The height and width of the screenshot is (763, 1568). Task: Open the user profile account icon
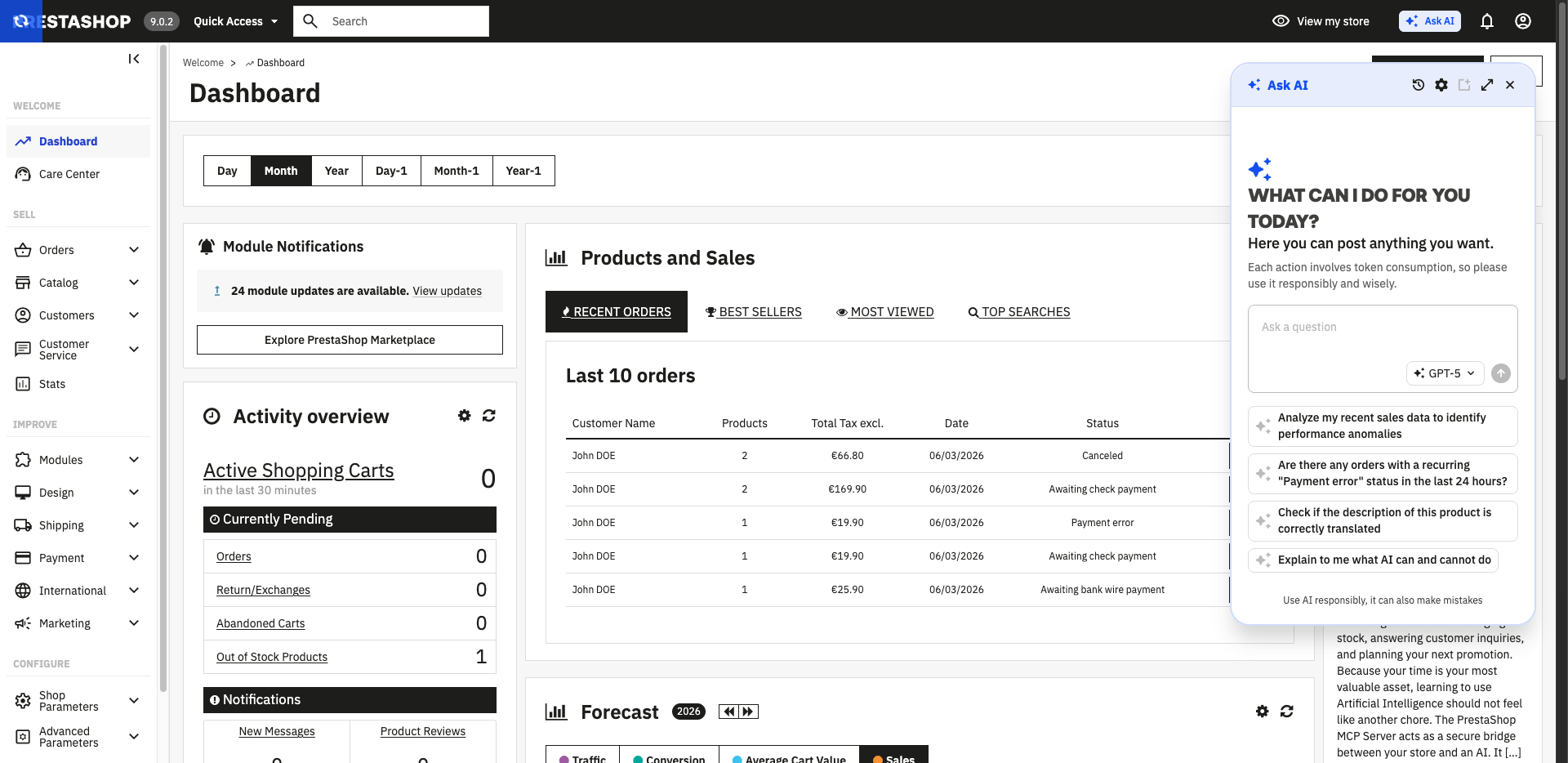click(1523, 21)
